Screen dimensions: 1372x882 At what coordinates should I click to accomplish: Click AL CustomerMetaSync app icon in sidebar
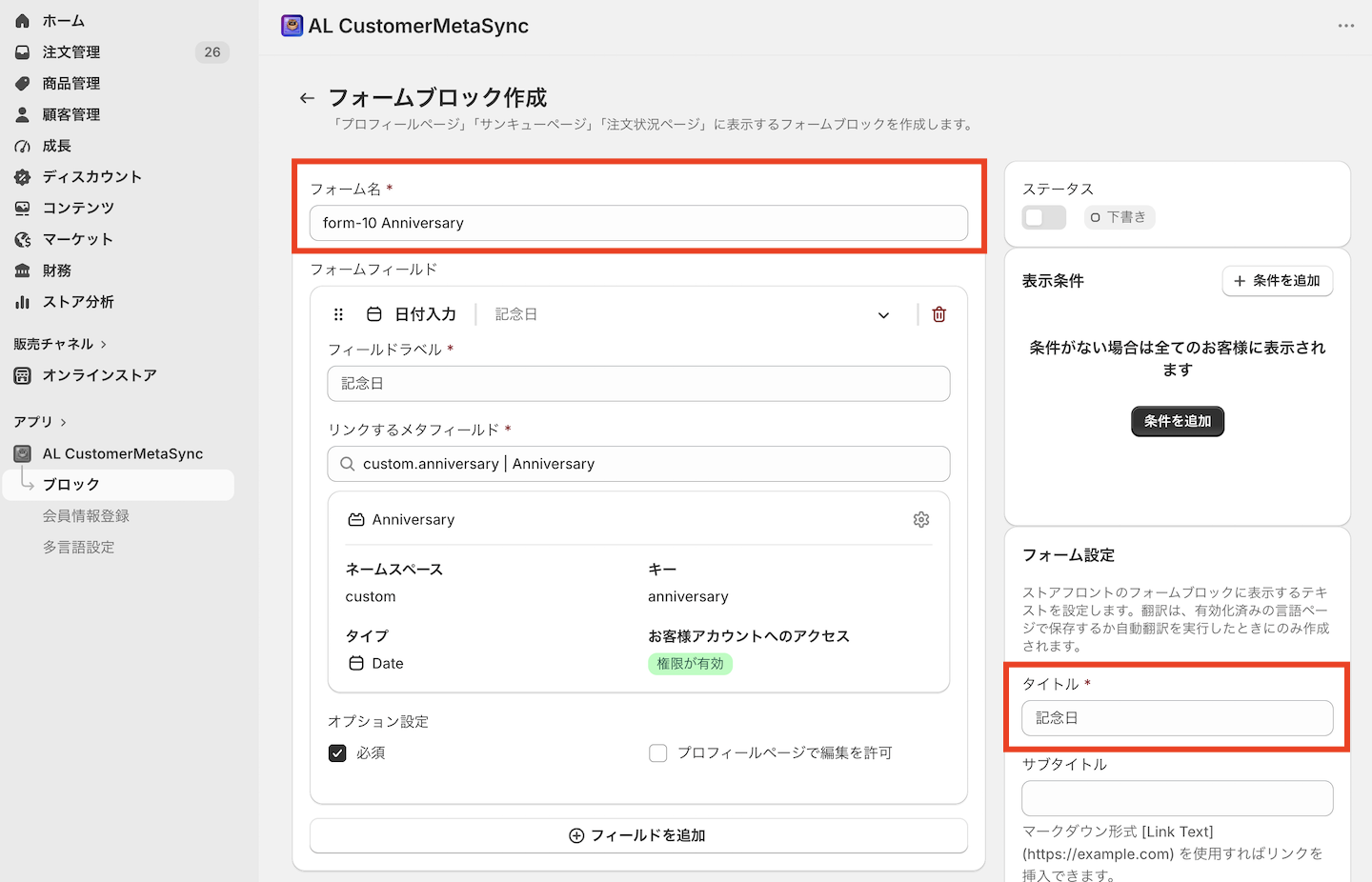pyautogui.click(x=22, y=453)
